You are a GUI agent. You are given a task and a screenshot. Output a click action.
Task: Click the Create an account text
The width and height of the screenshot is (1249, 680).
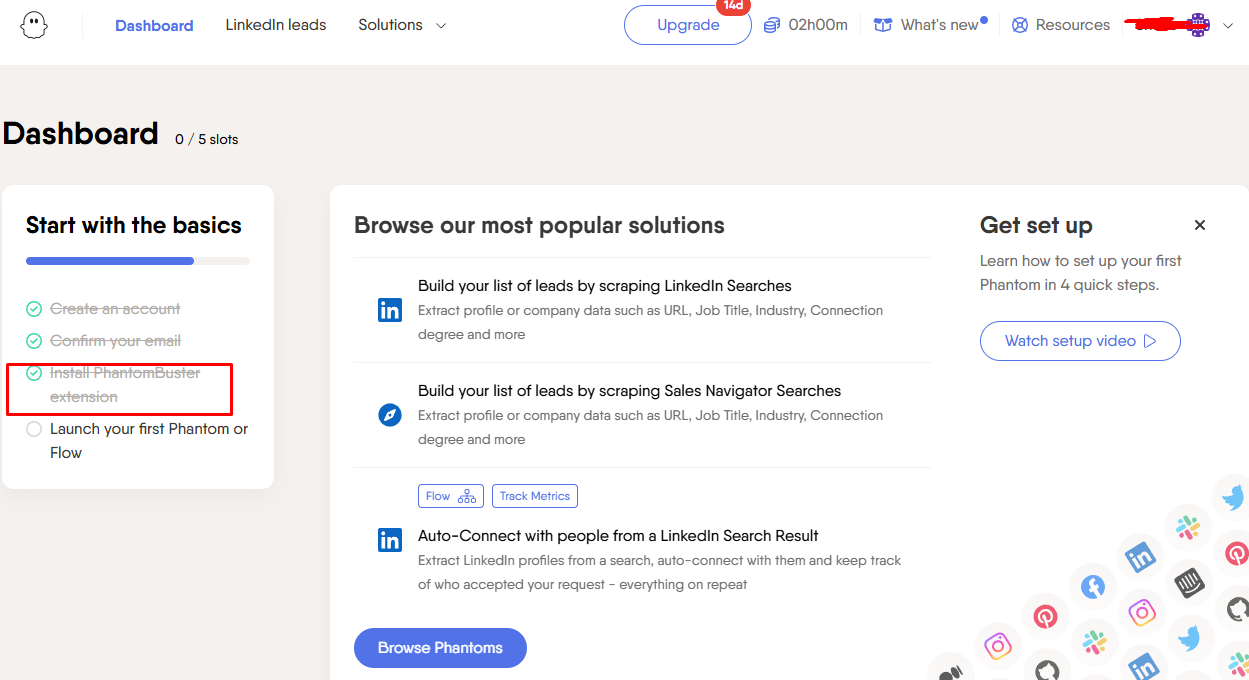point(115,309)
